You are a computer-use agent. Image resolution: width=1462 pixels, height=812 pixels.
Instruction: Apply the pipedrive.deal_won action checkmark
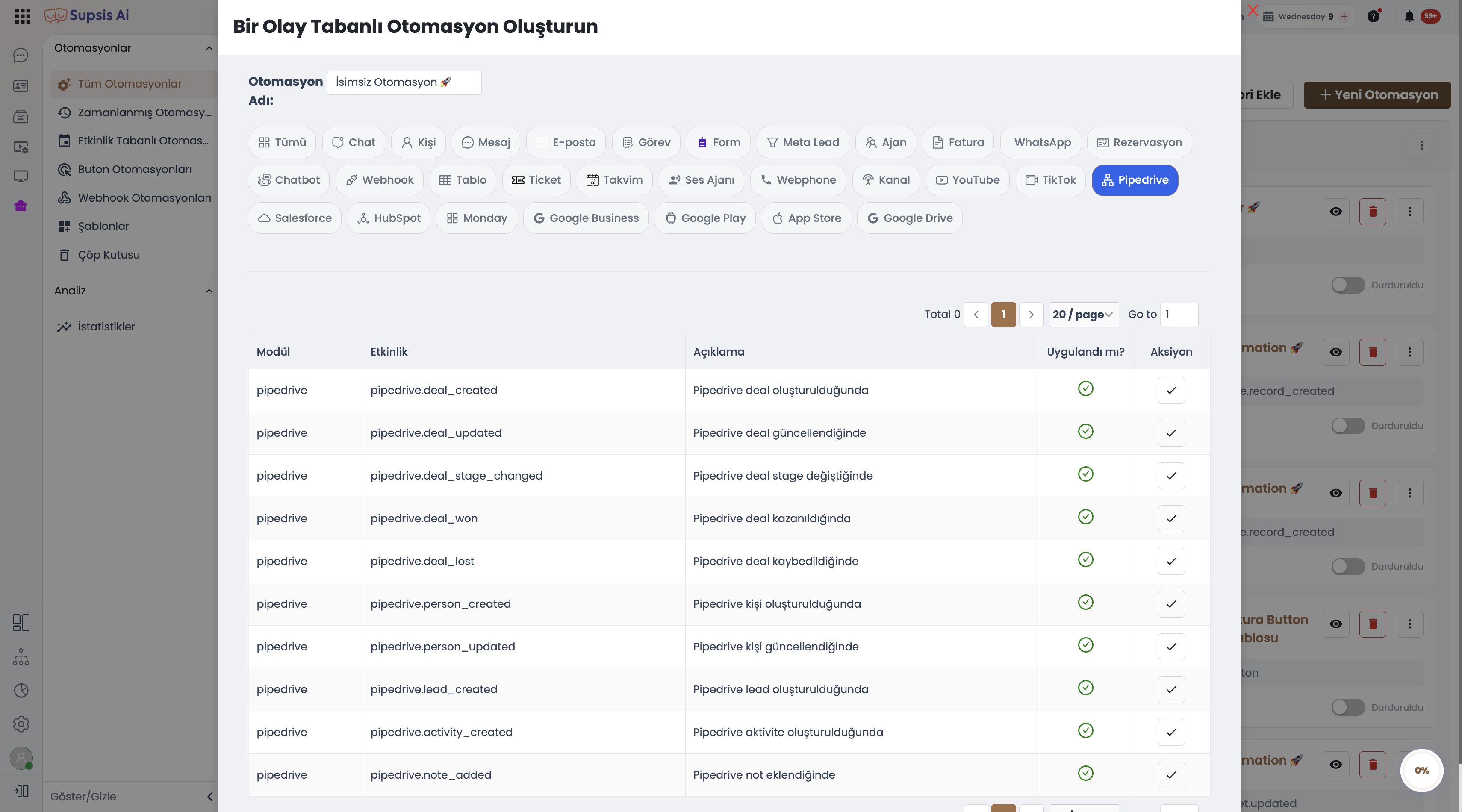point(1171,519)
